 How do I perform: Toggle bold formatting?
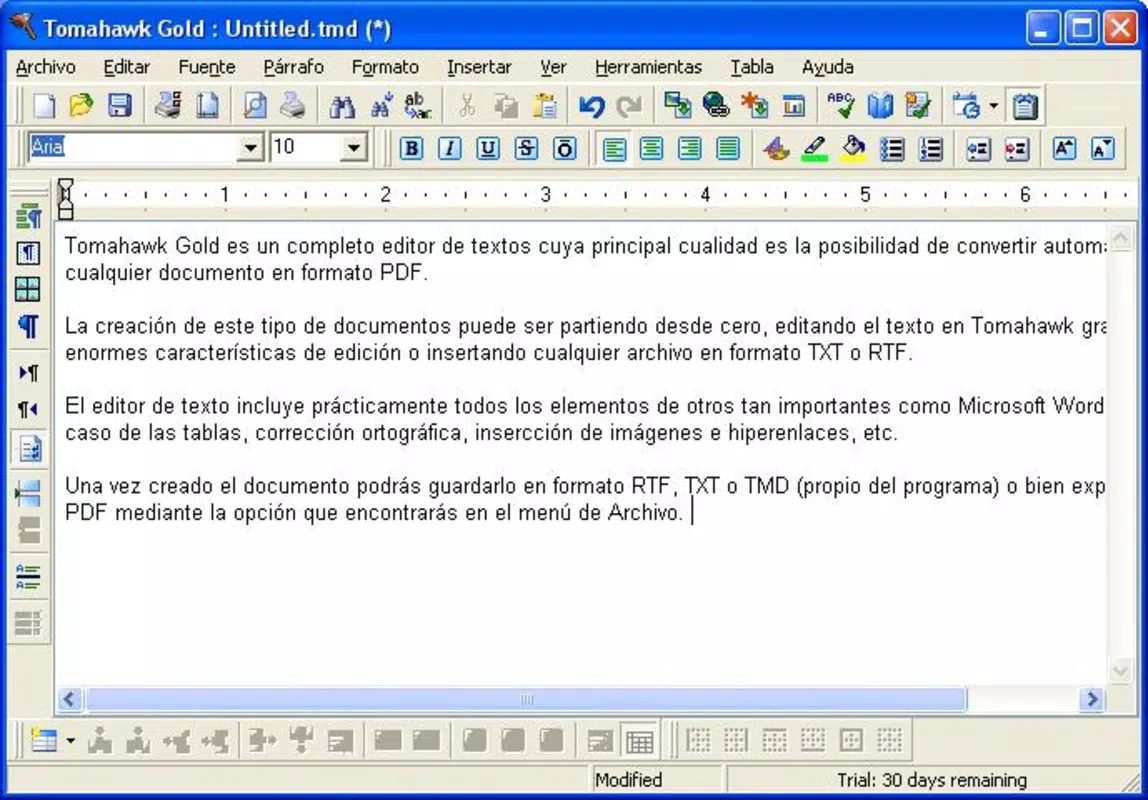[x=411, y=149]
